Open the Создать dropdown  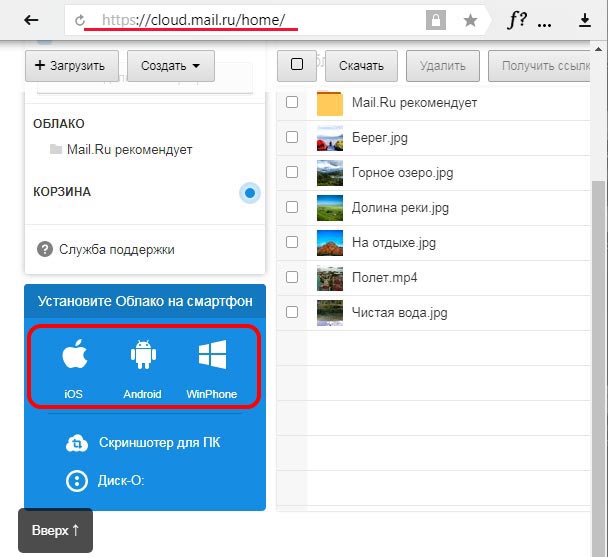(171, 66)
